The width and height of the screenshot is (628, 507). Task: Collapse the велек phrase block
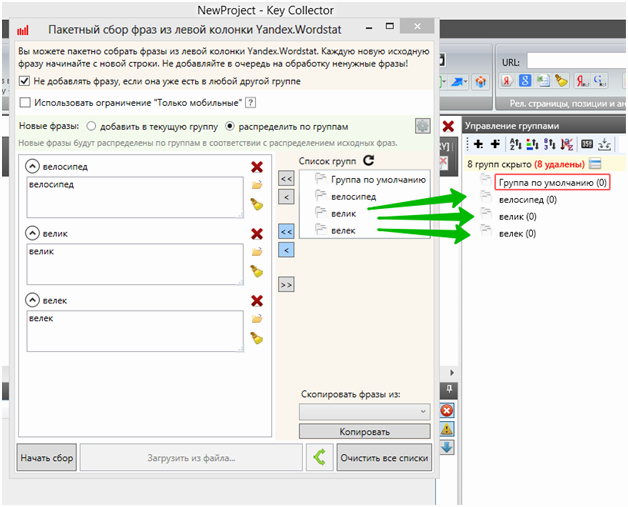click(32, 300)
